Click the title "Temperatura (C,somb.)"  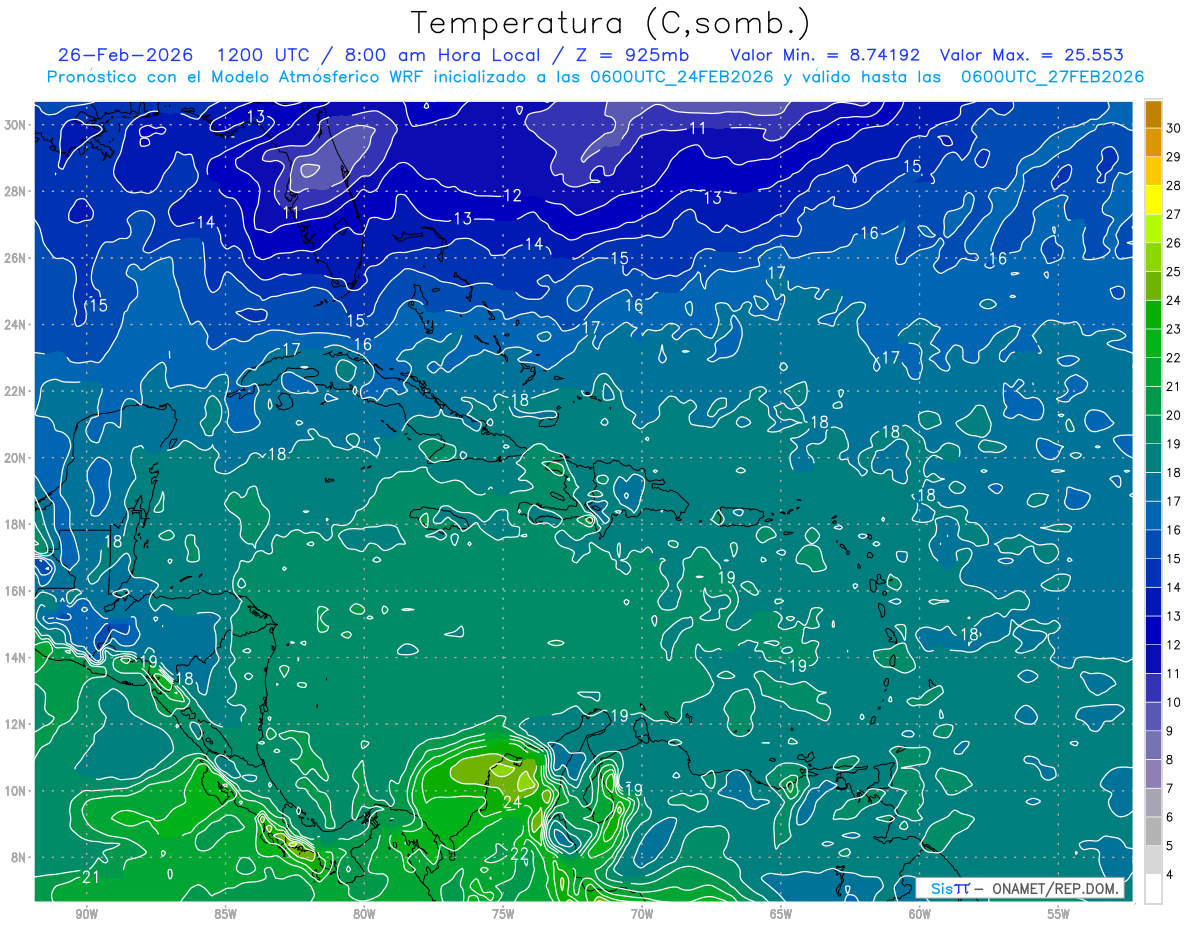(x=611, y=24)
